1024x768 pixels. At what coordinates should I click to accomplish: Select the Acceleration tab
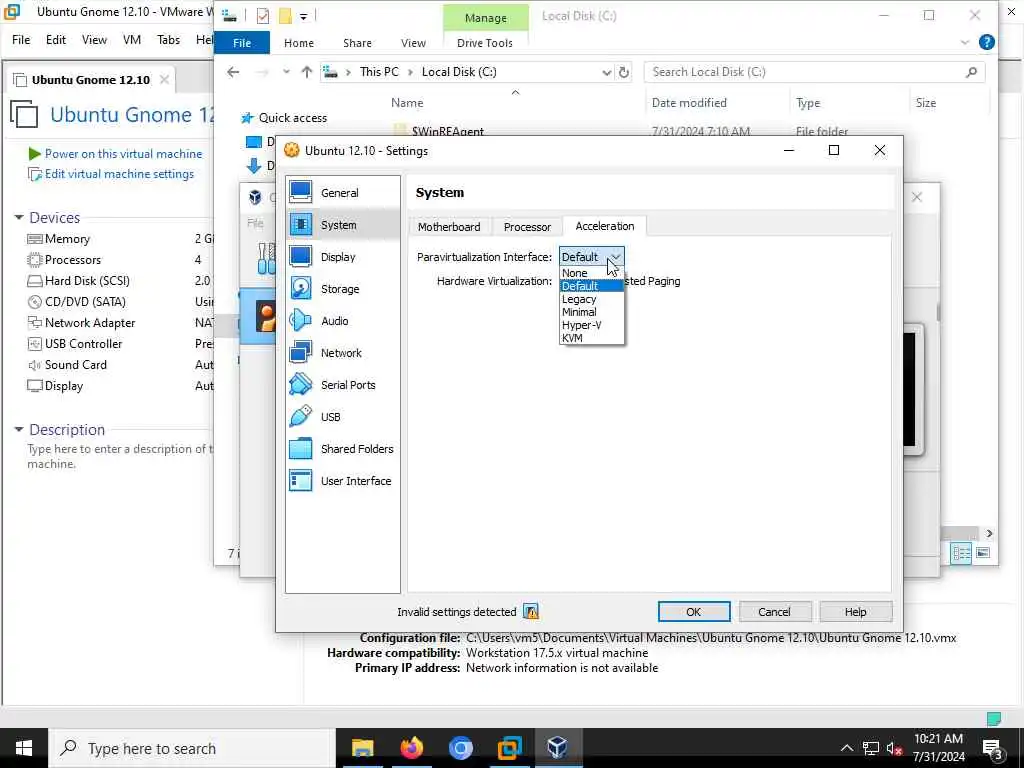tap(605, 226)
